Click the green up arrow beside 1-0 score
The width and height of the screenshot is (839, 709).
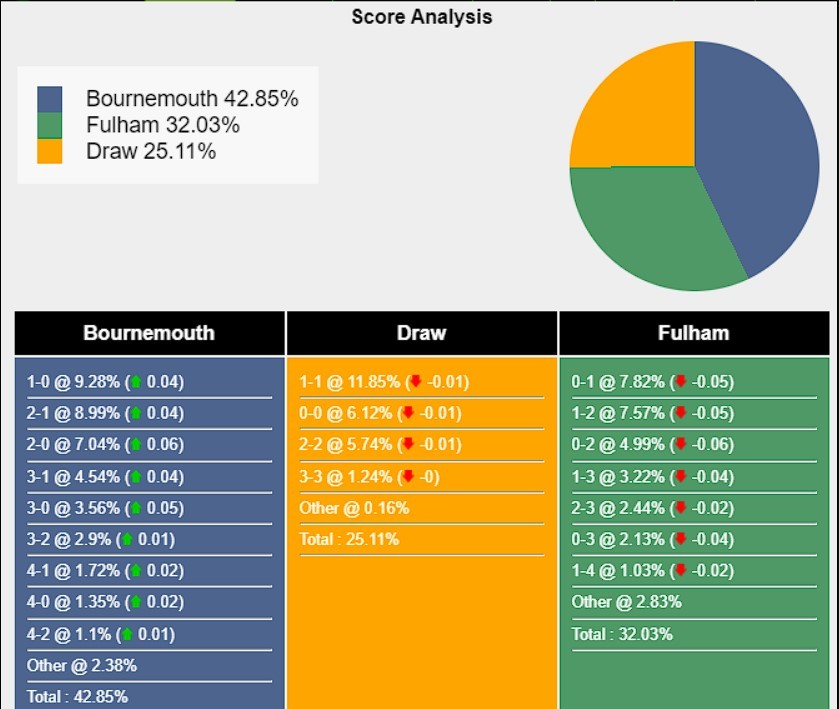(136, 382)
